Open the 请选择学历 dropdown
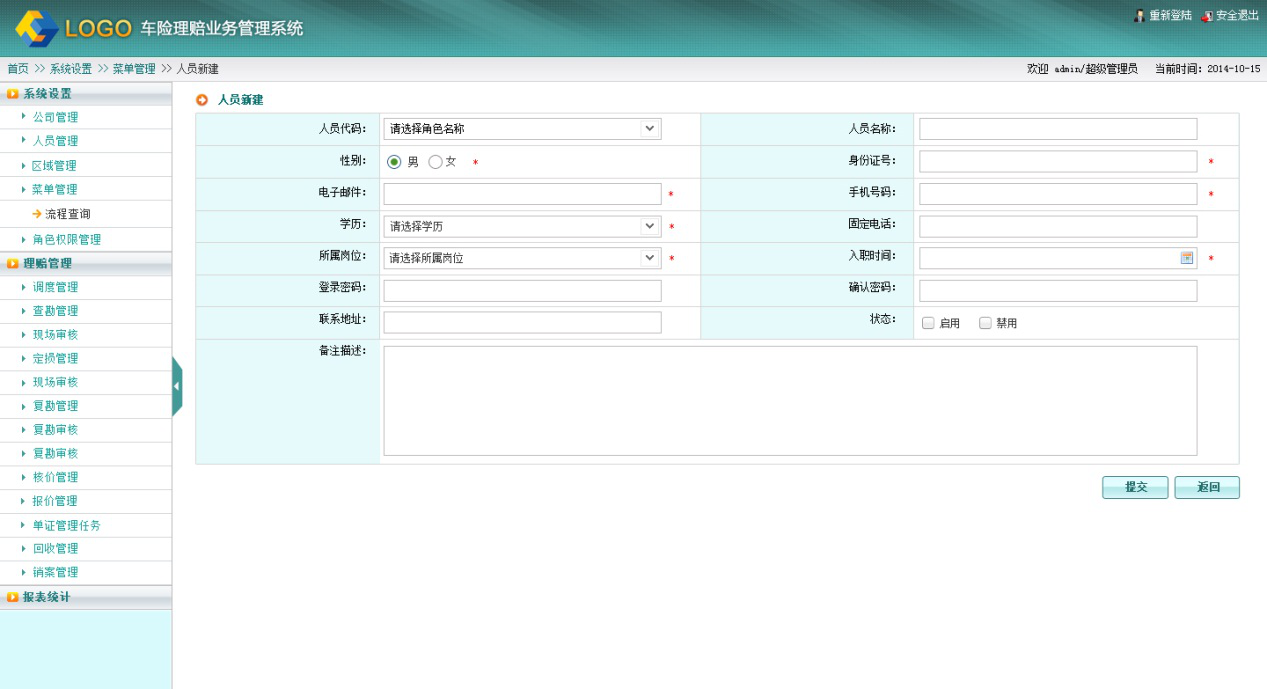This screenshot has width=1267, height=689. (522, 226)
